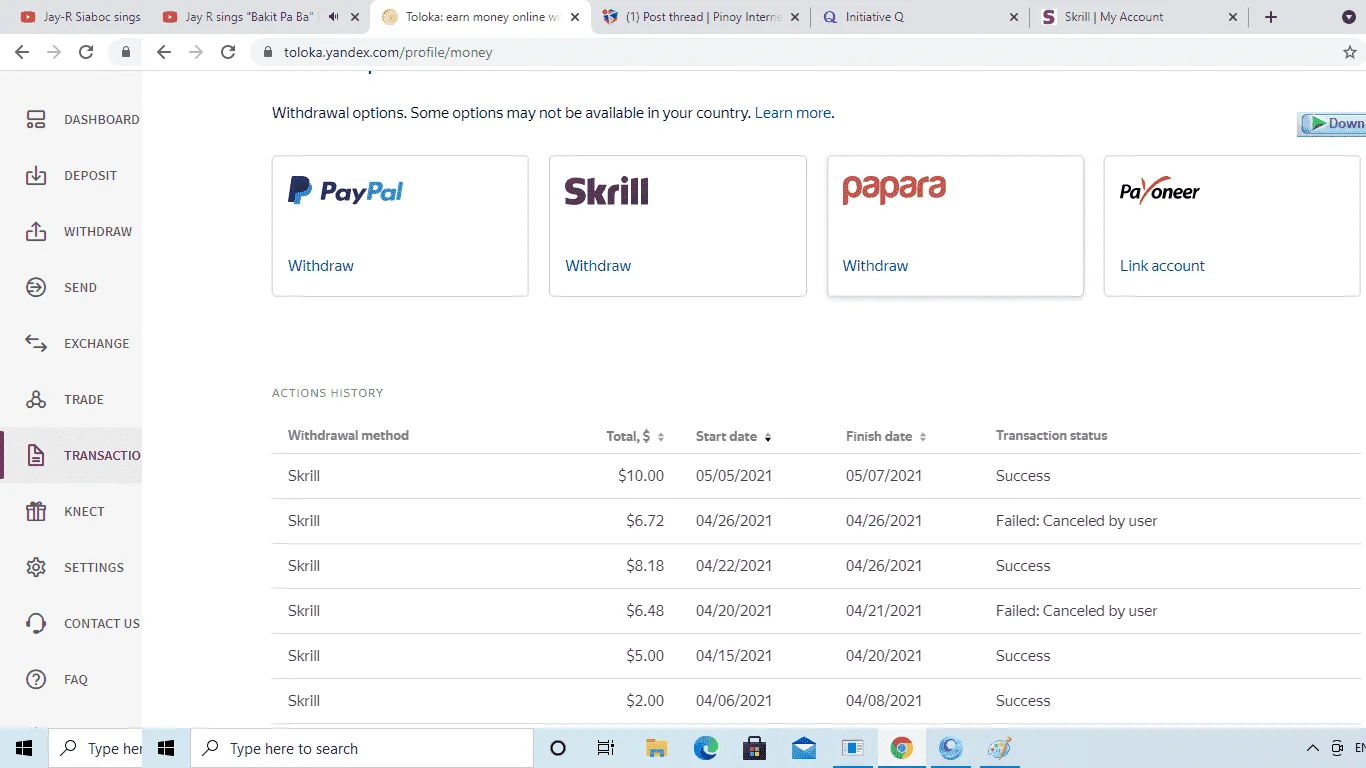This screenshot has width=1366, height=768.
Task: Choose the Send icon in the sidebar
Action: tap(36, 288)
